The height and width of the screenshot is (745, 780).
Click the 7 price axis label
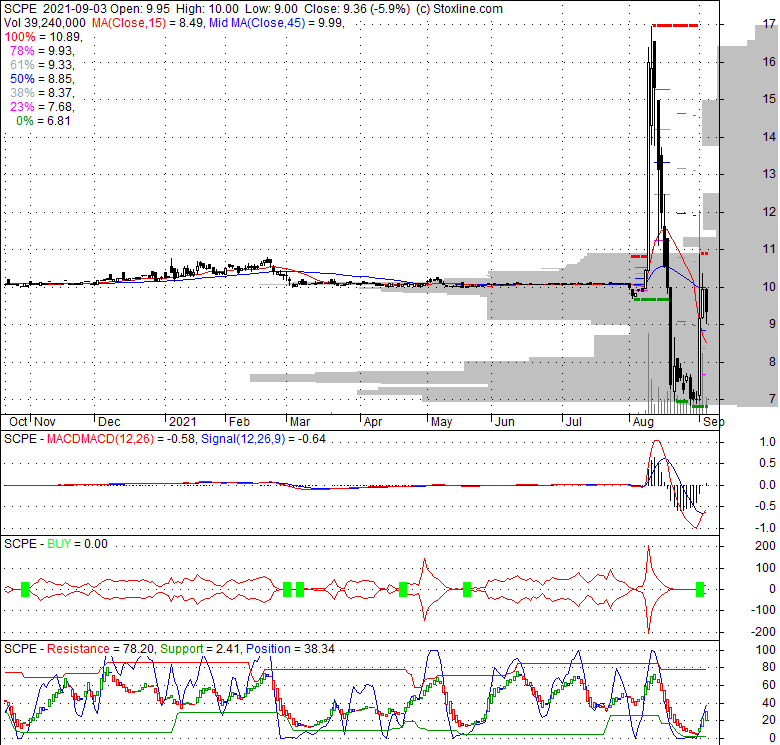coord(772,398)
